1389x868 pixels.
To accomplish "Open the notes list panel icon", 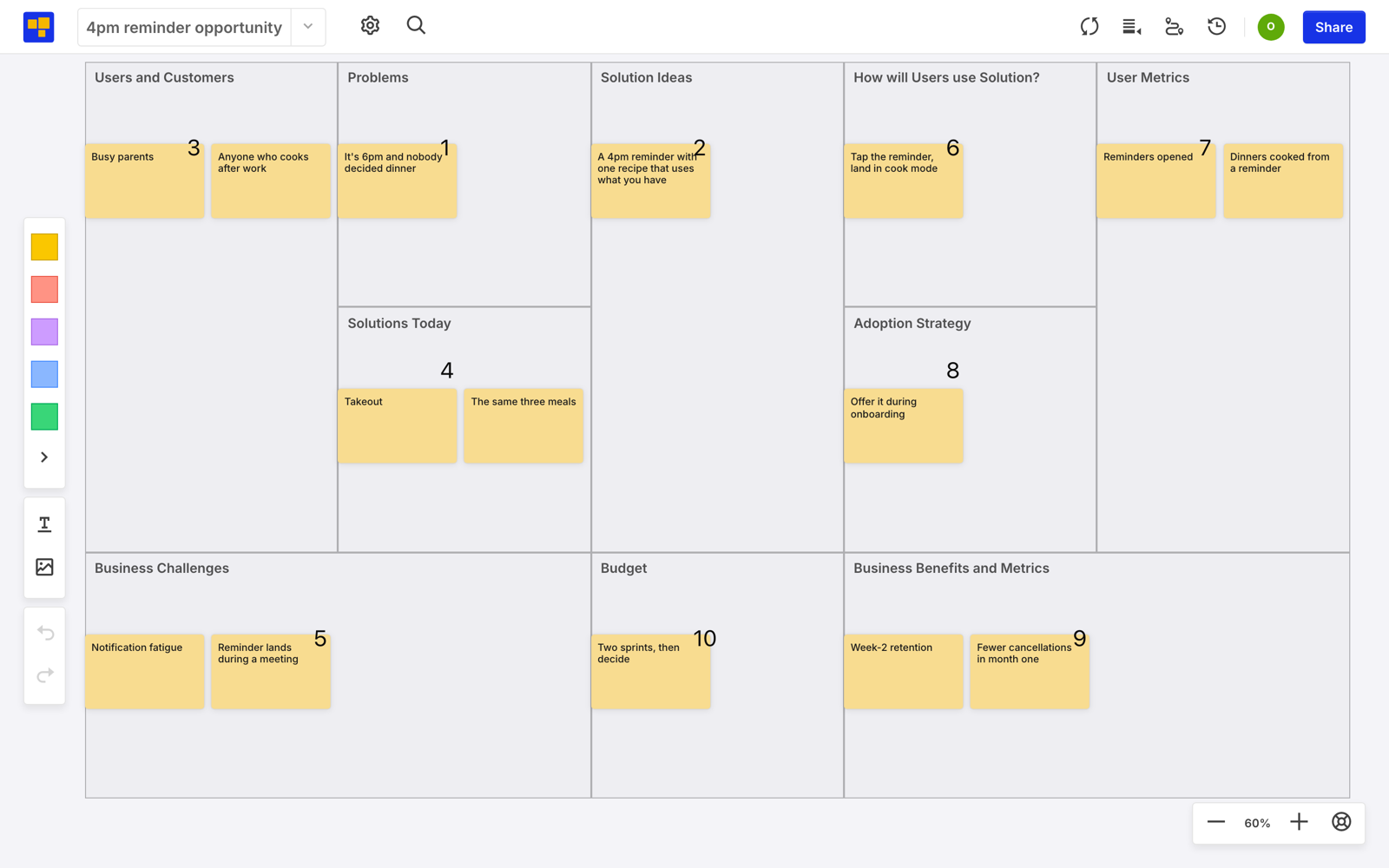I will (x=1131, y=27).
